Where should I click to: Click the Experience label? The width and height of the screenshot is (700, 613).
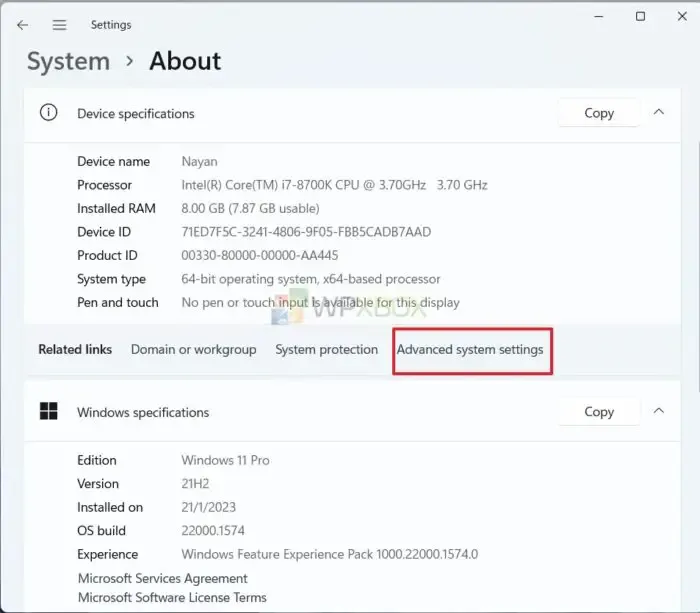[x=107, y=555]
